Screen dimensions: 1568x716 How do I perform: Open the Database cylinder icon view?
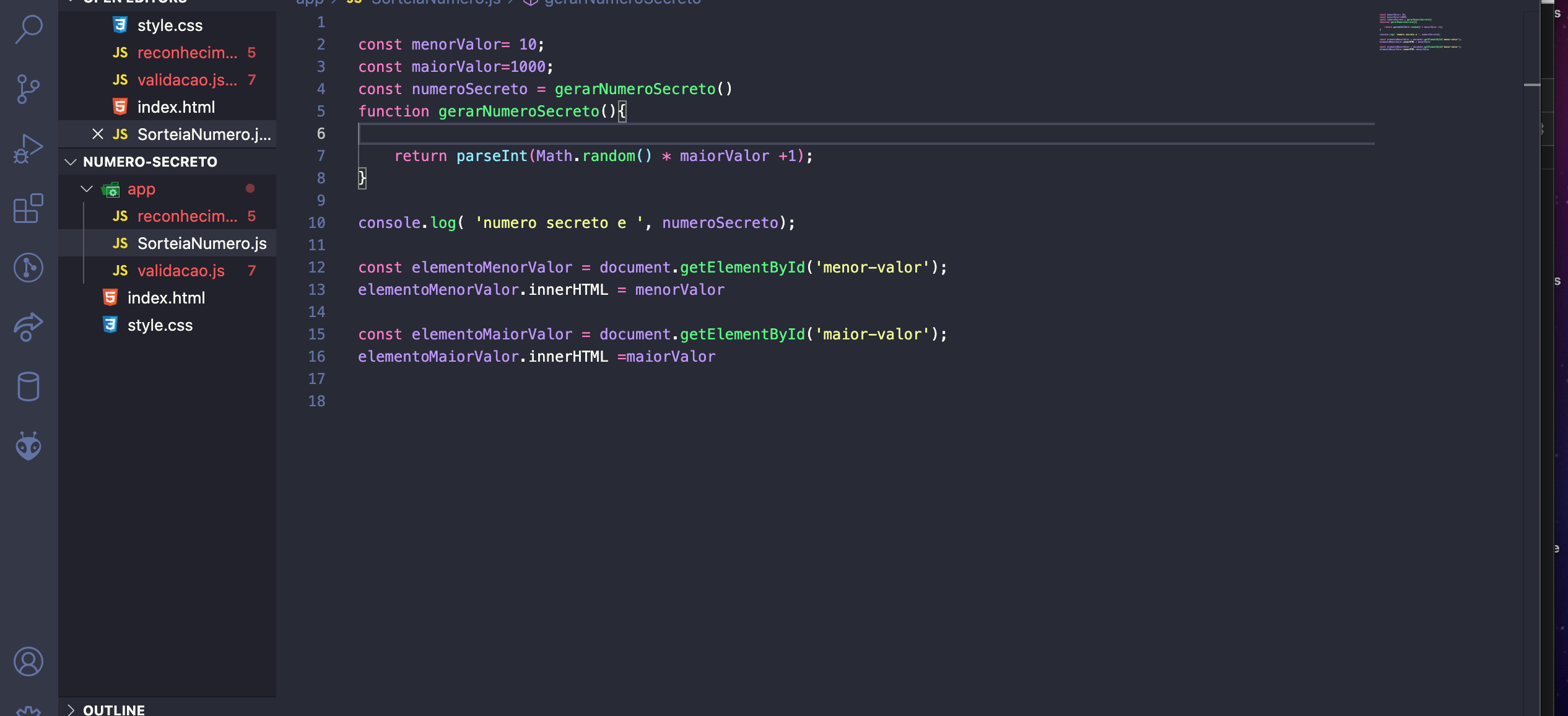click(x=28, y=386)
